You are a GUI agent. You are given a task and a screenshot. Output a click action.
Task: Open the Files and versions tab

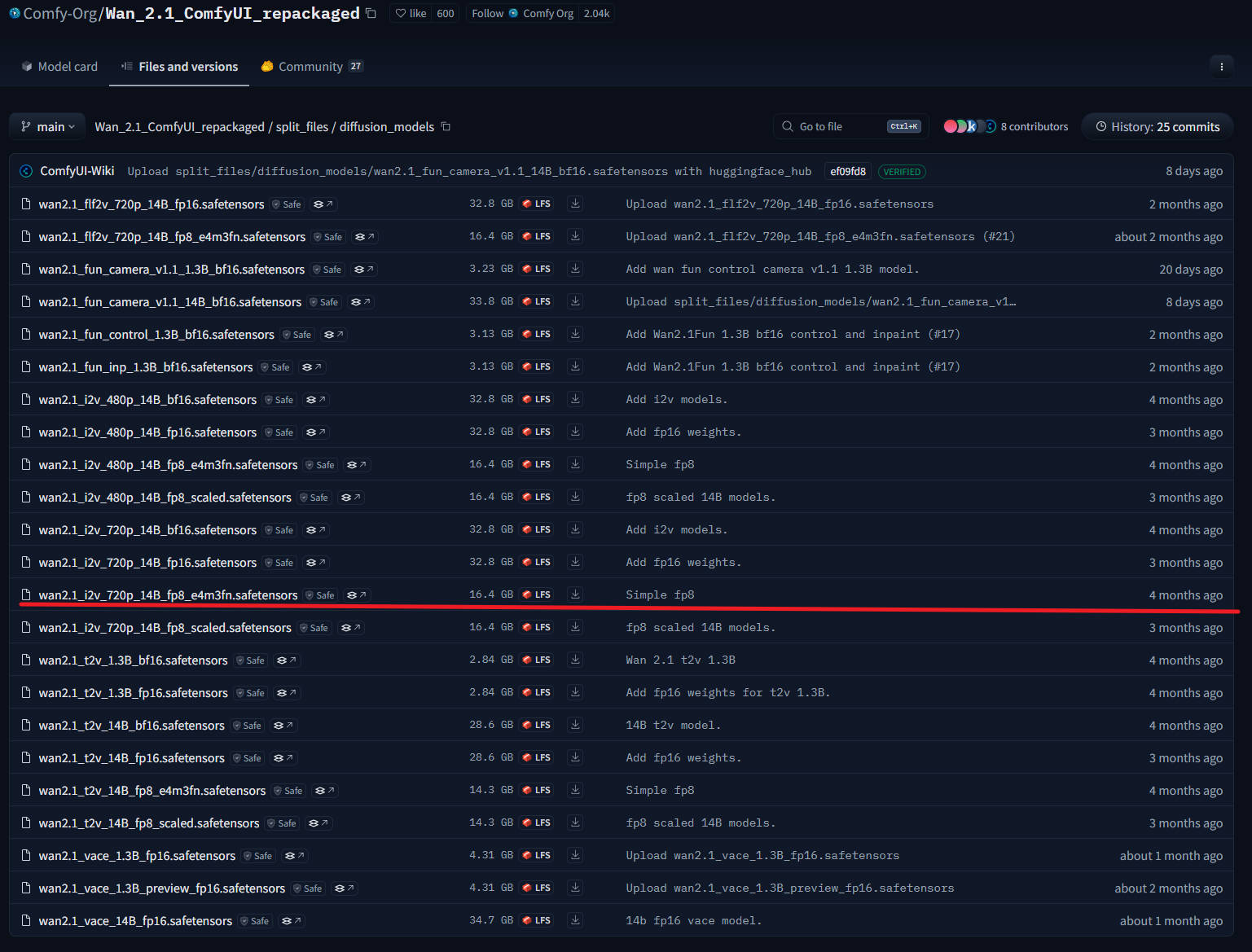[x=179, y=67]
